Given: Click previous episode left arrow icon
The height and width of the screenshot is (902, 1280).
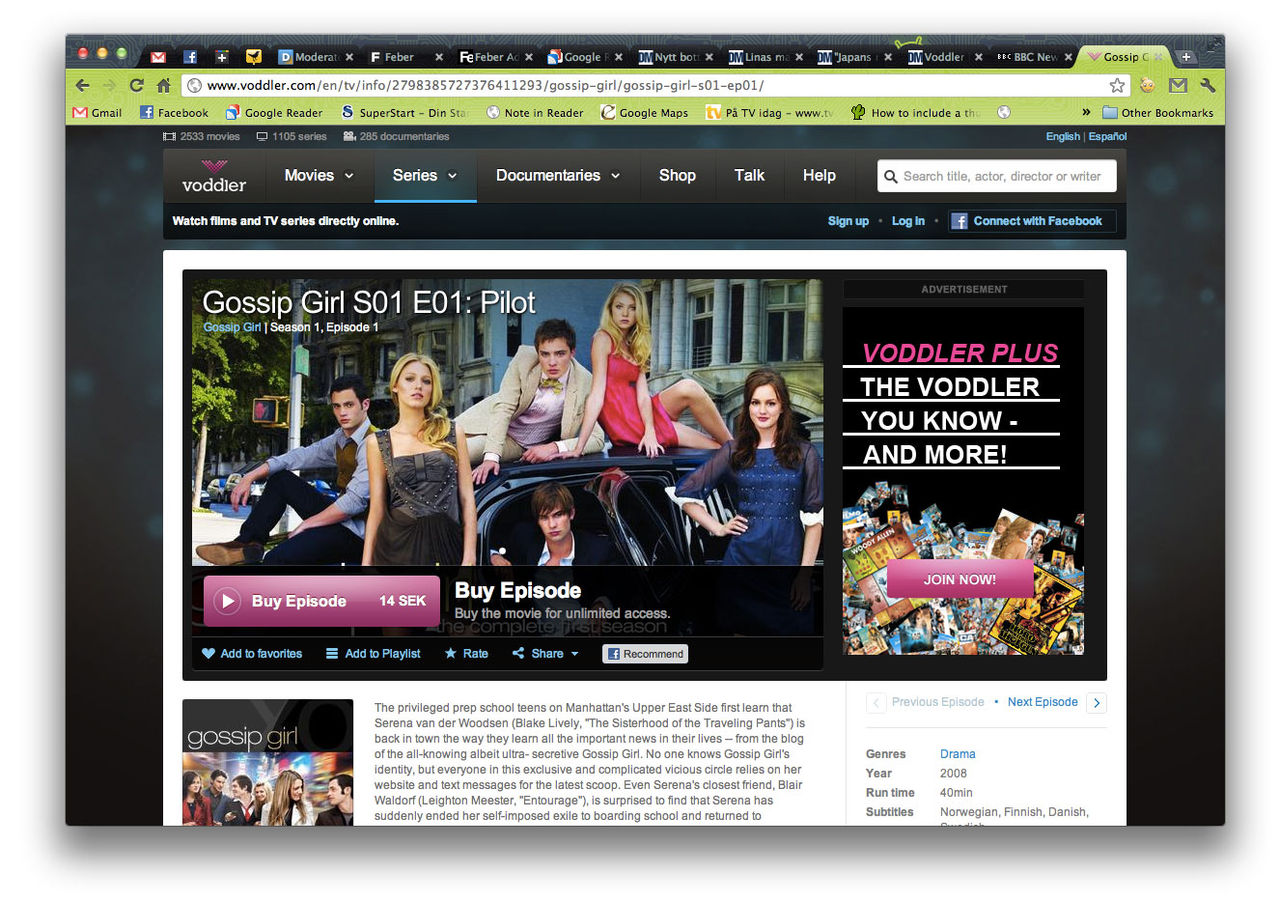Looking at the screenshot, I should point(876,703).
